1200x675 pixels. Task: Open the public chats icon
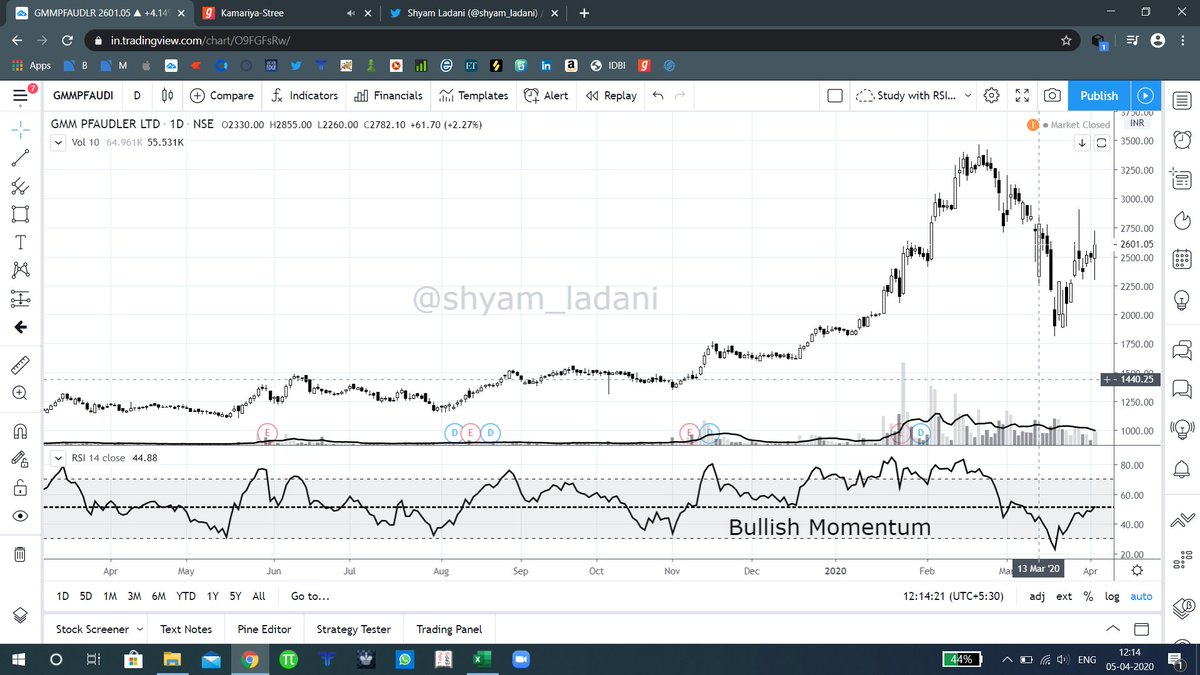coord(1181,350)
